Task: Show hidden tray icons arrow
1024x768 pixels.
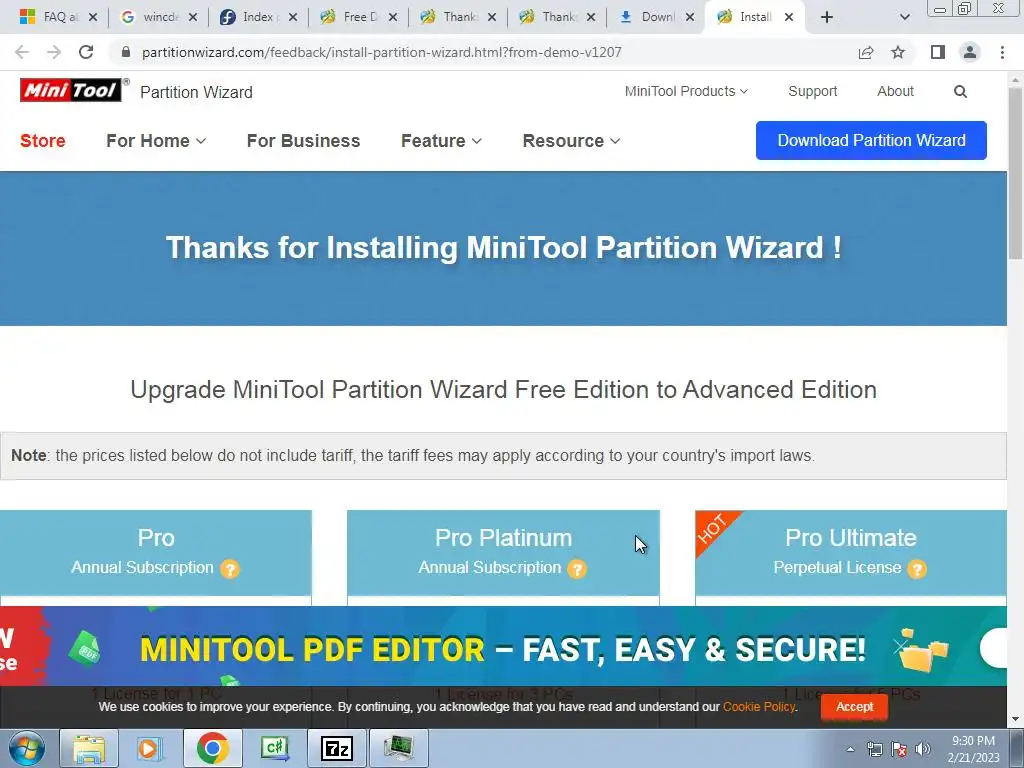Action: click(x=850, y=749)
